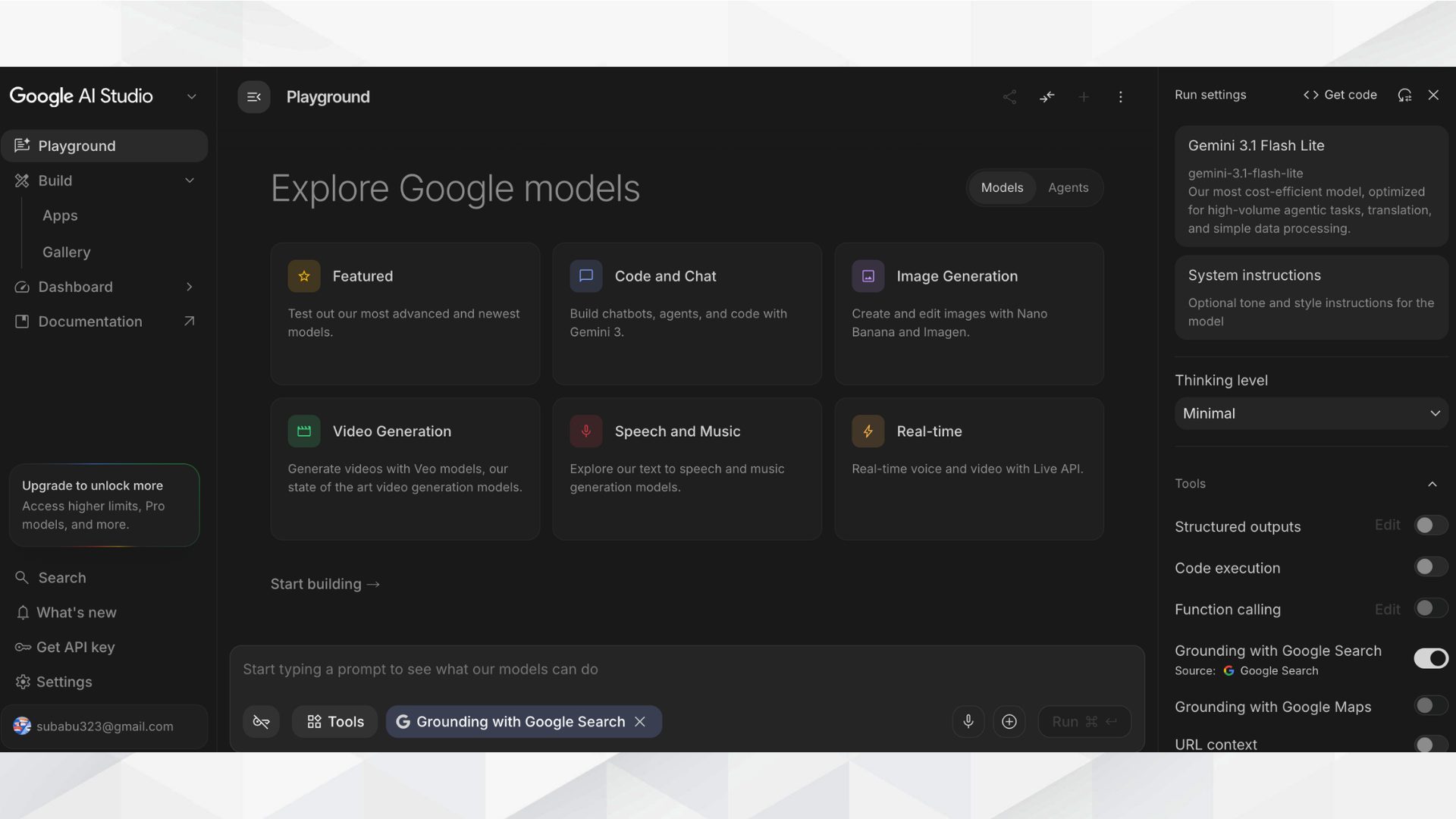The width and height of the screenshot is (1456, 819).
Task: Click the Upgrade to unlock more card
Action: click(104, 505)
